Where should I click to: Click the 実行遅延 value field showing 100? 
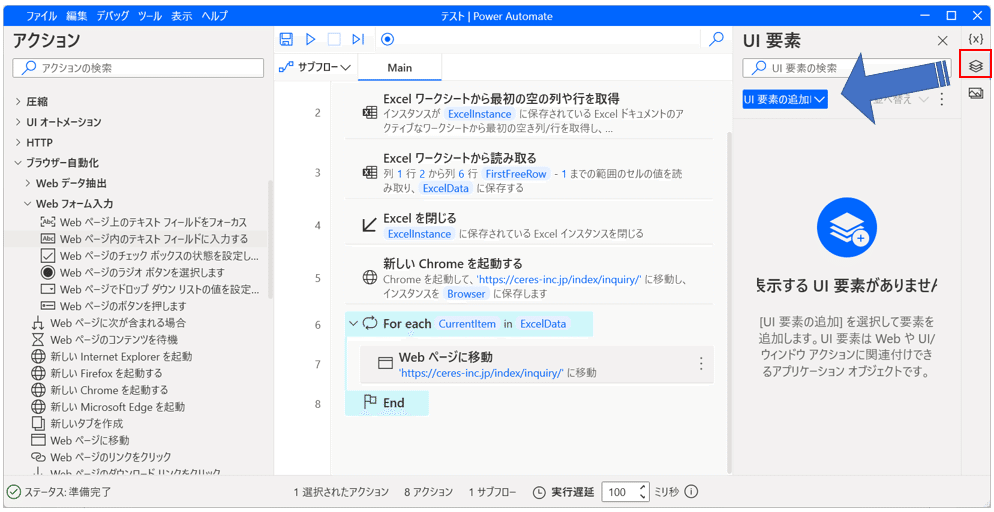[621, 492]
